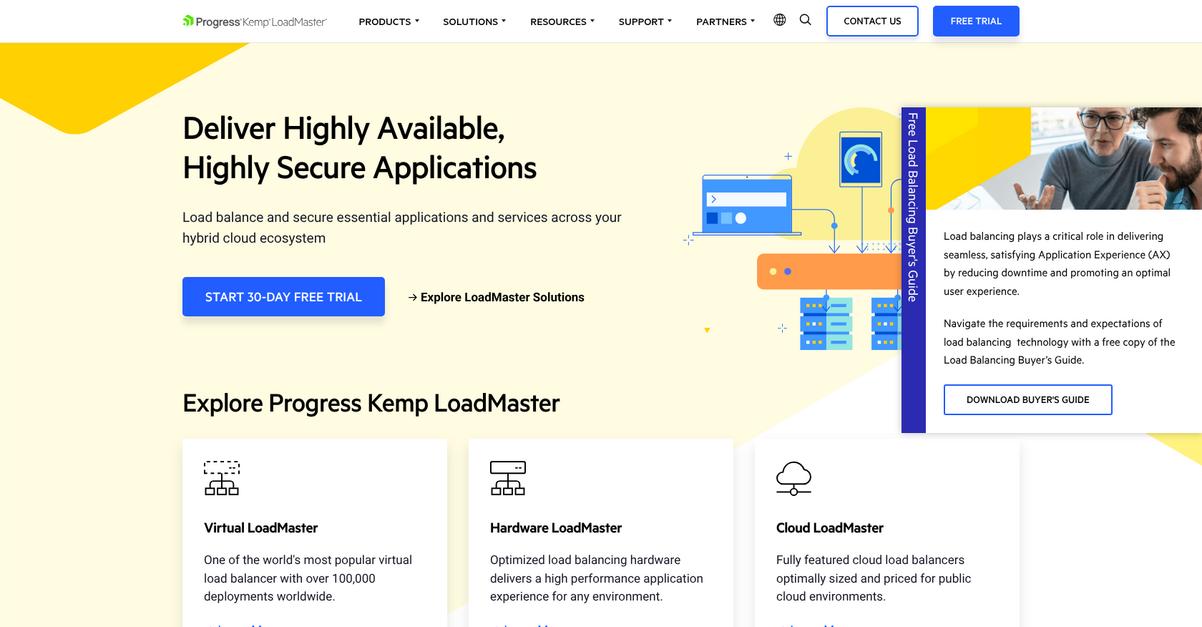Click the Progress Kemp LoadMaster logo

[x=255, y=21]
